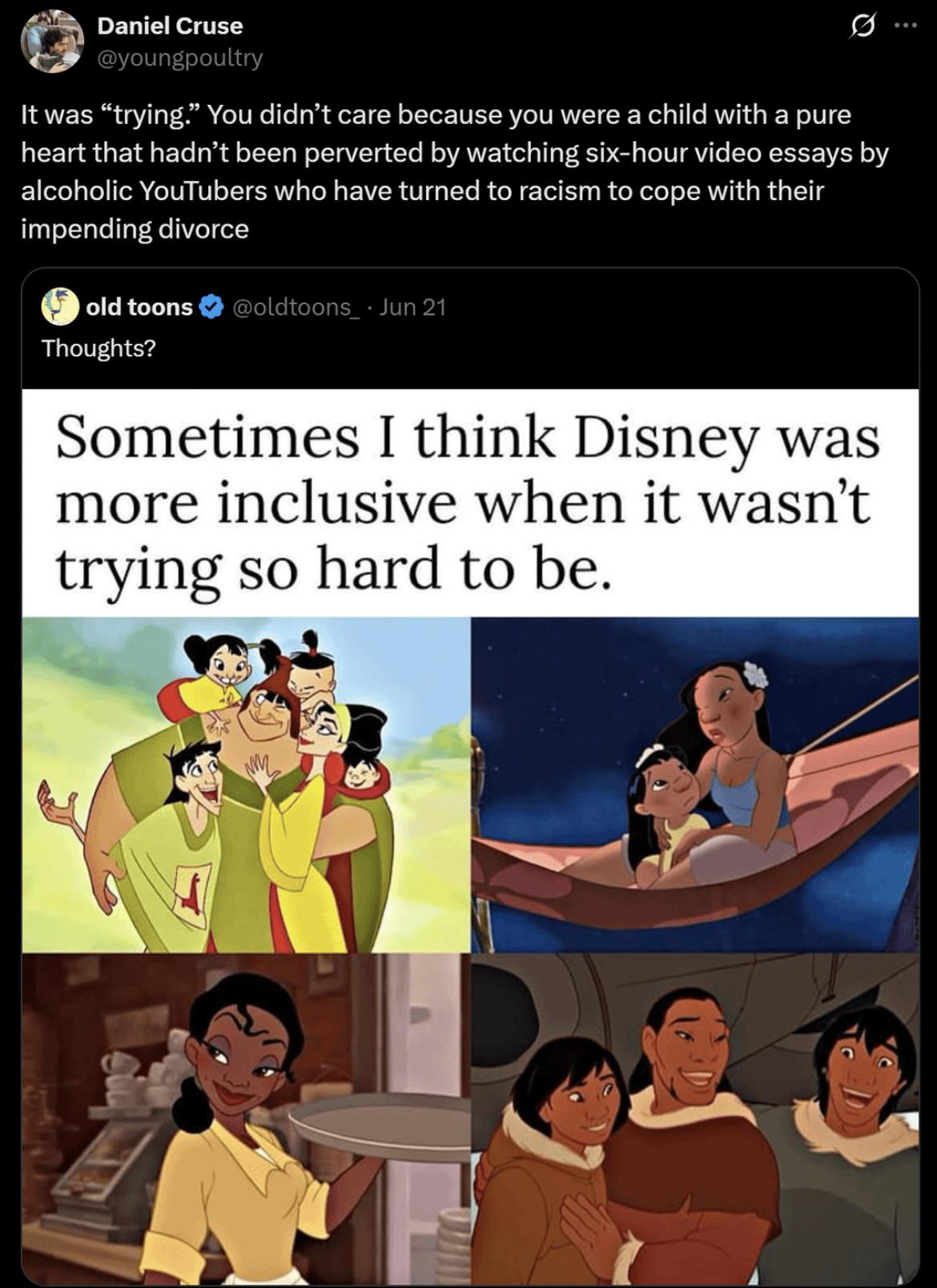The image size is (937, 1288).
Task: Open the three-dot more options menu
Action: click(907, 27)
